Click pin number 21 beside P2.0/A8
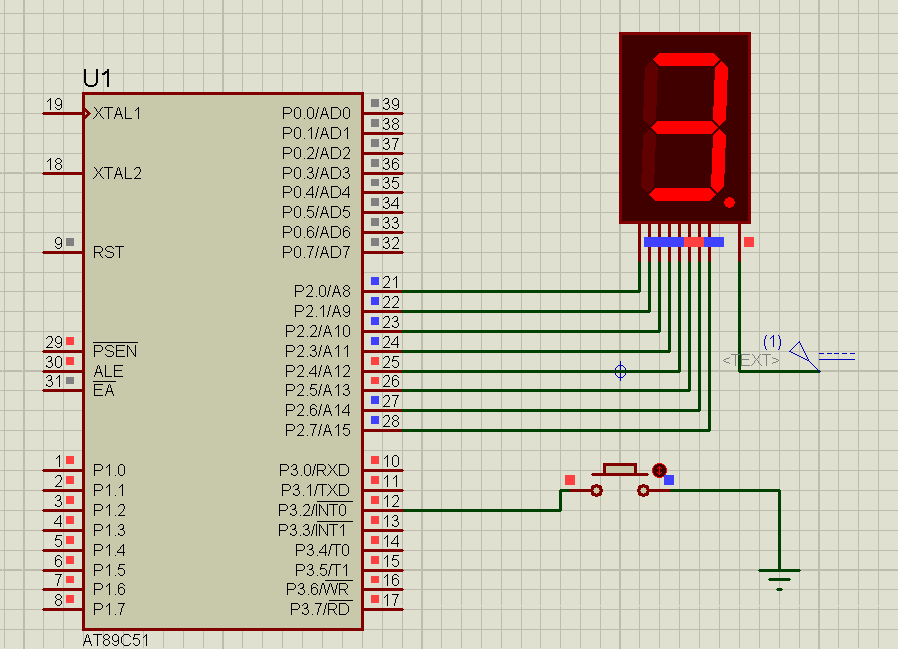Image resolution: width=898 pixels, height=649 pixels. coord(391,282)
